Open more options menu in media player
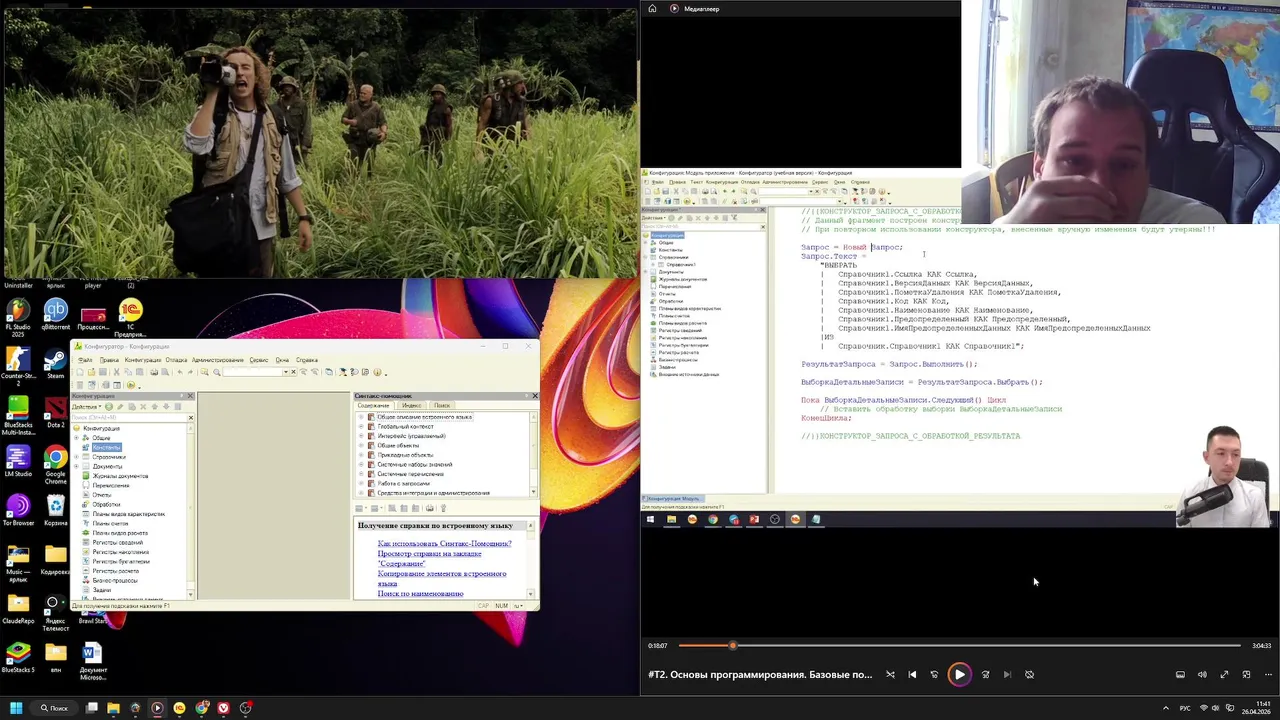This screenshot has height=720, width=1280. click(x=1267, y=674)
